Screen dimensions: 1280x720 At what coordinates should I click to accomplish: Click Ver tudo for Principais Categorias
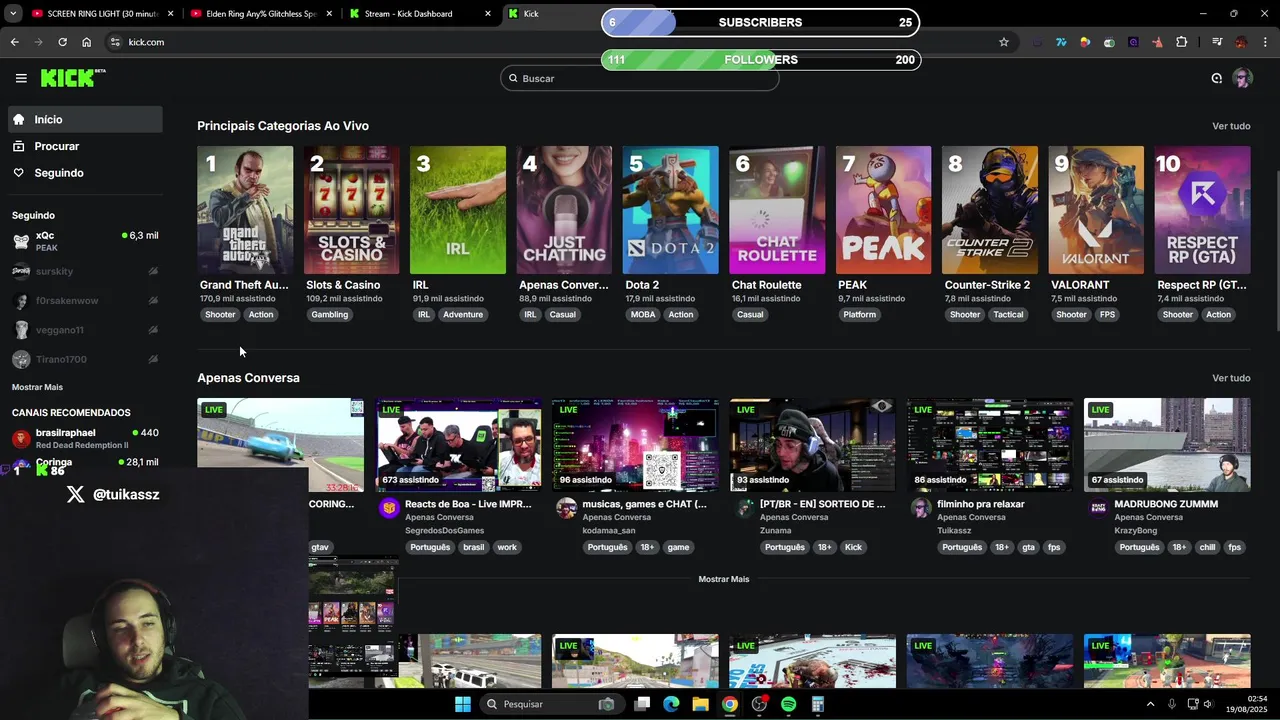coord(1231,126)
